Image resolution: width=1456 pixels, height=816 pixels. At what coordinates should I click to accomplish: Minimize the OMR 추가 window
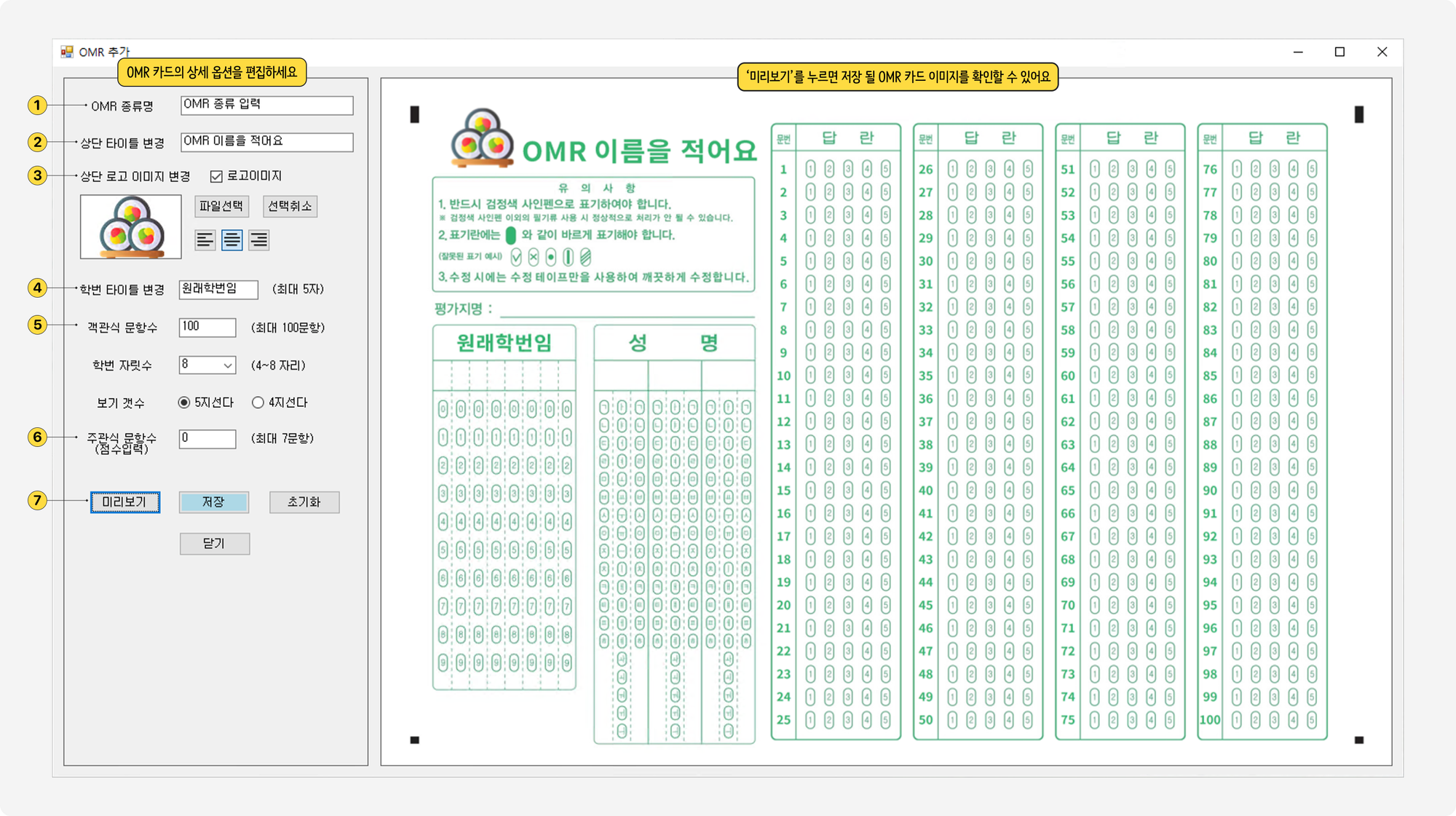tap(1298, 52)
